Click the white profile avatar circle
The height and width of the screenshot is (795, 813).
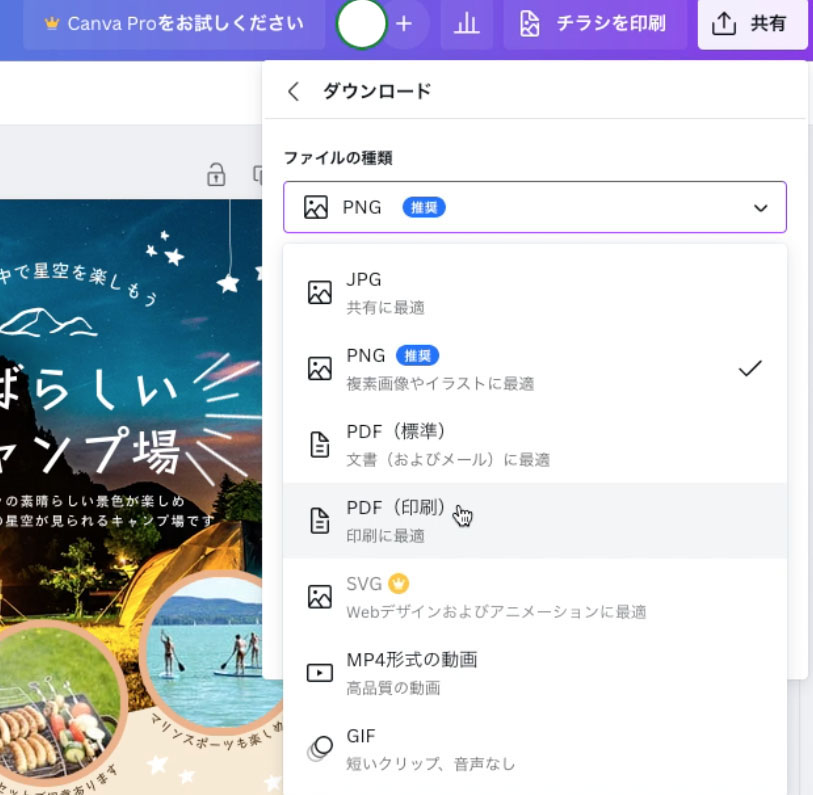click(x=361, y=23)
